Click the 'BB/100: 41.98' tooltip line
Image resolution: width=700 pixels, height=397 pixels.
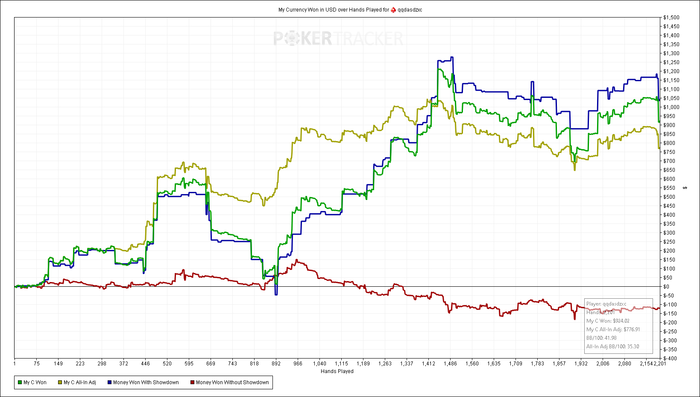[601, 338]
